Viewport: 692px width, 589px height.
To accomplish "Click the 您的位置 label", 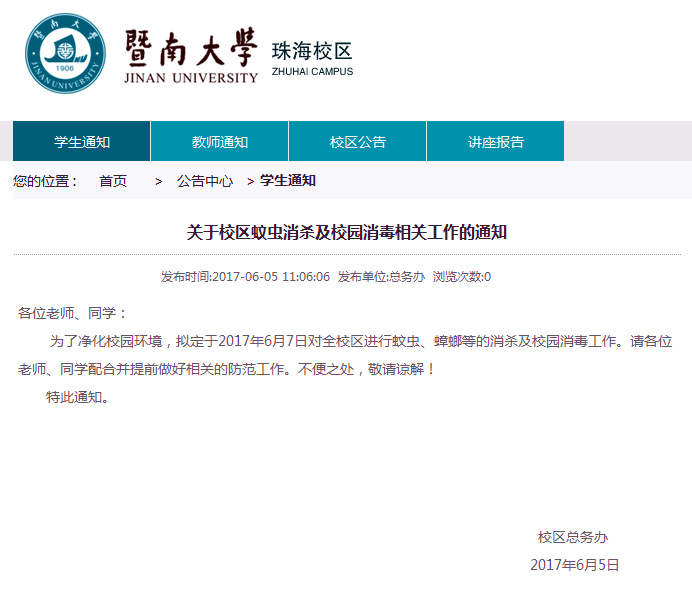I will point(45,181).
